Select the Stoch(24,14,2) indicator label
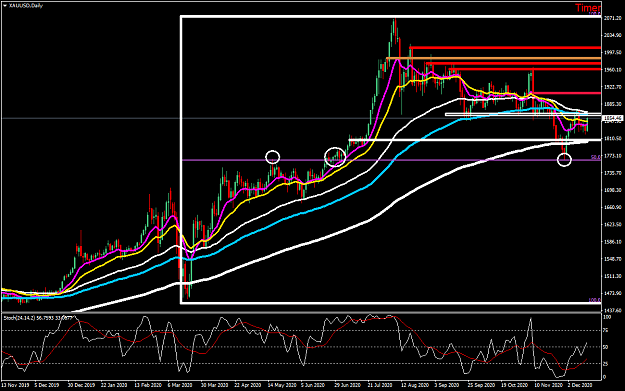 [20, 318]
